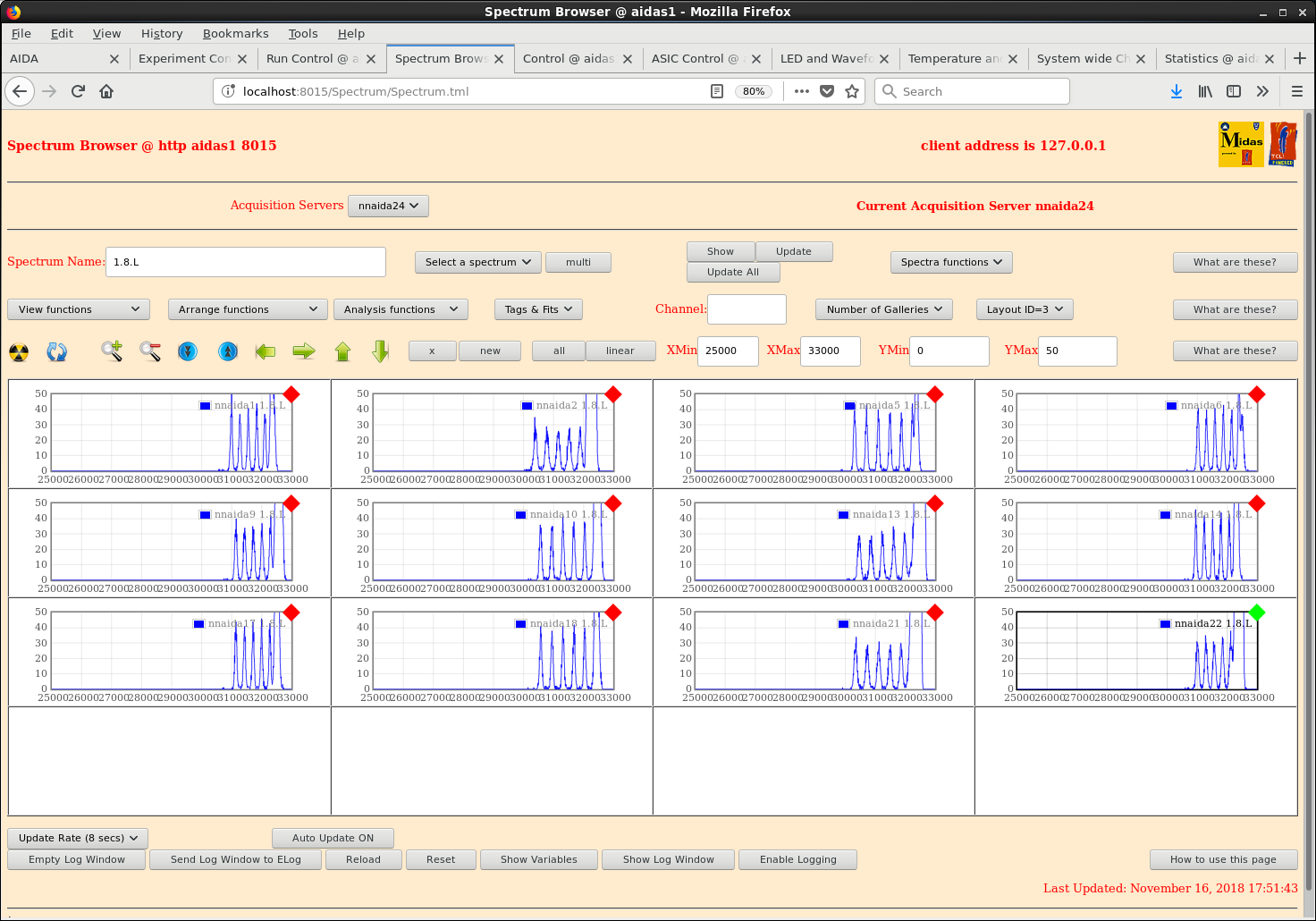Expand the Analysis functions dropdown
The width and height of the screenshot is (1316, 921).
401,309
